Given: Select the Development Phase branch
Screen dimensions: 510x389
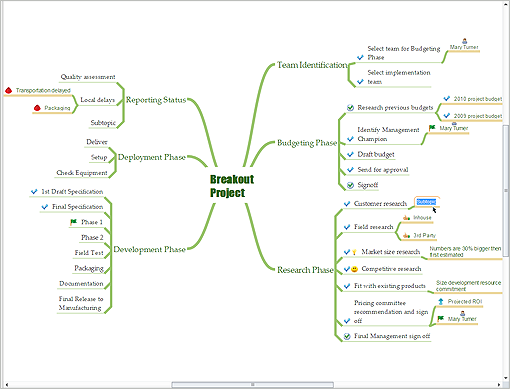Looking at the screenshot, I should [x=149, y=249].
